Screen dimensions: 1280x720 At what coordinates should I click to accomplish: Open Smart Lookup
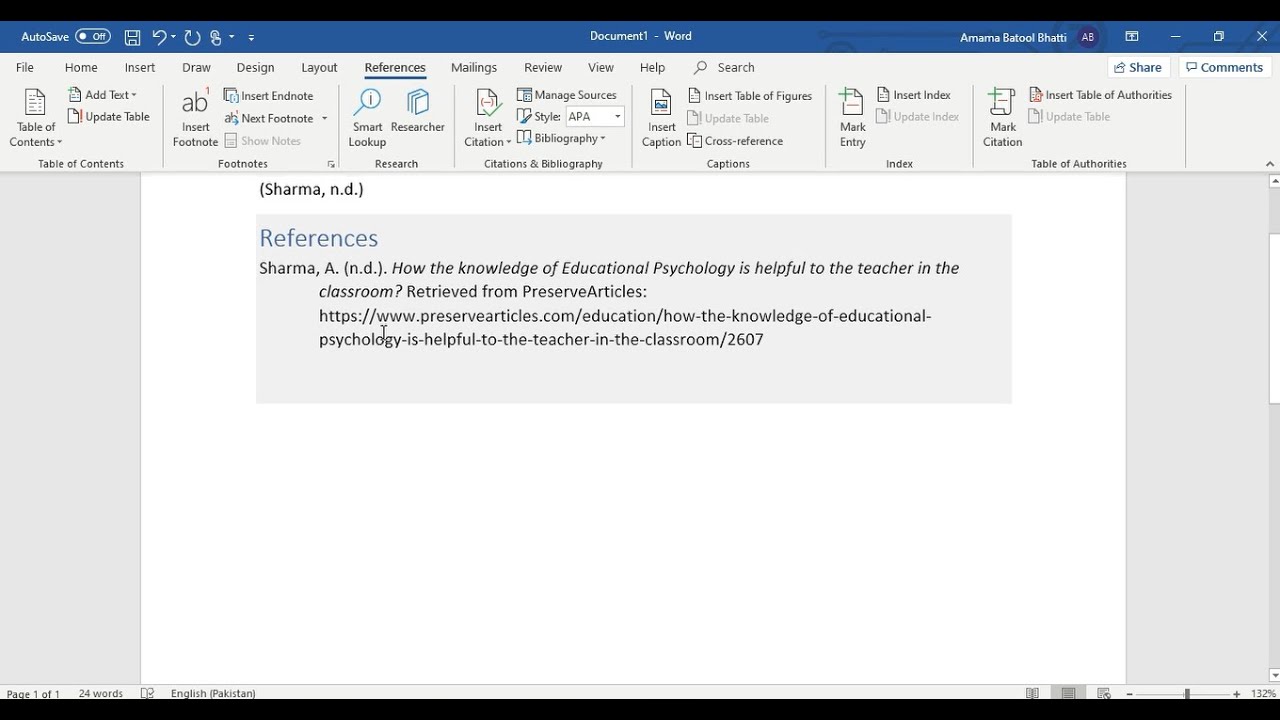(367, 118)
